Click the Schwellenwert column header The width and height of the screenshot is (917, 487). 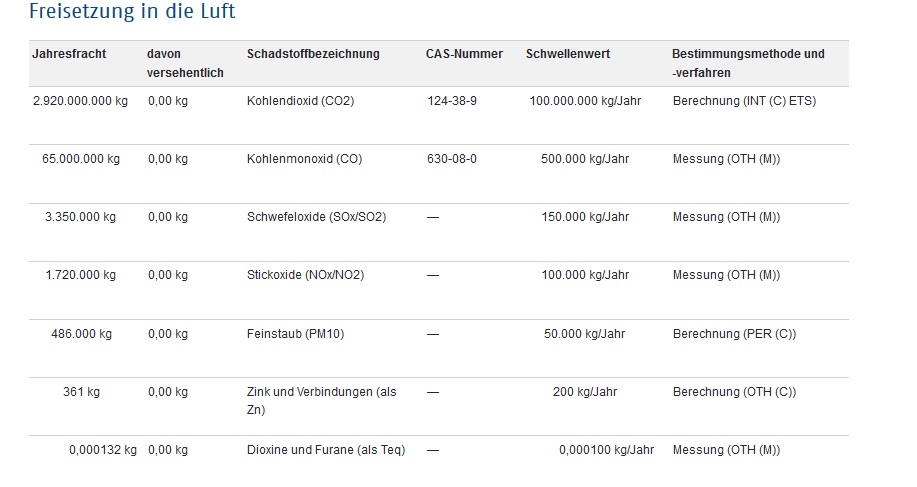pyautogui.click(x=567, y=54)
